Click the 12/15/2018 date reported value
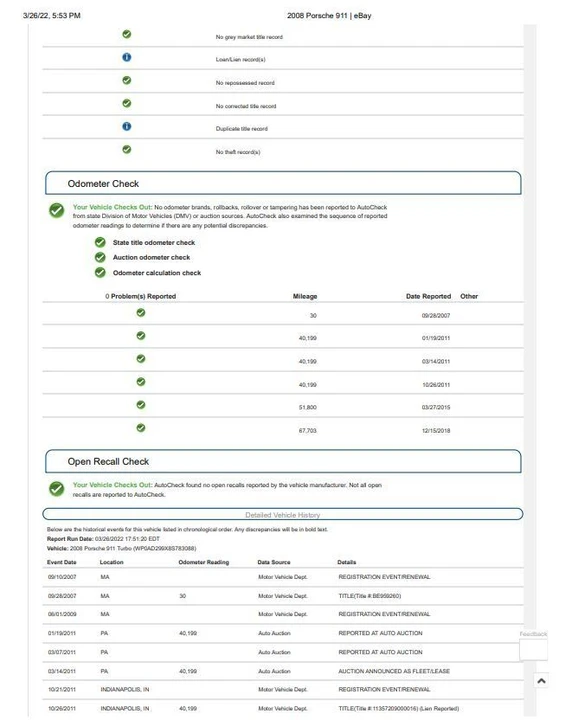Viewport: 572px width, 720px height. click(x=436, y=431)
